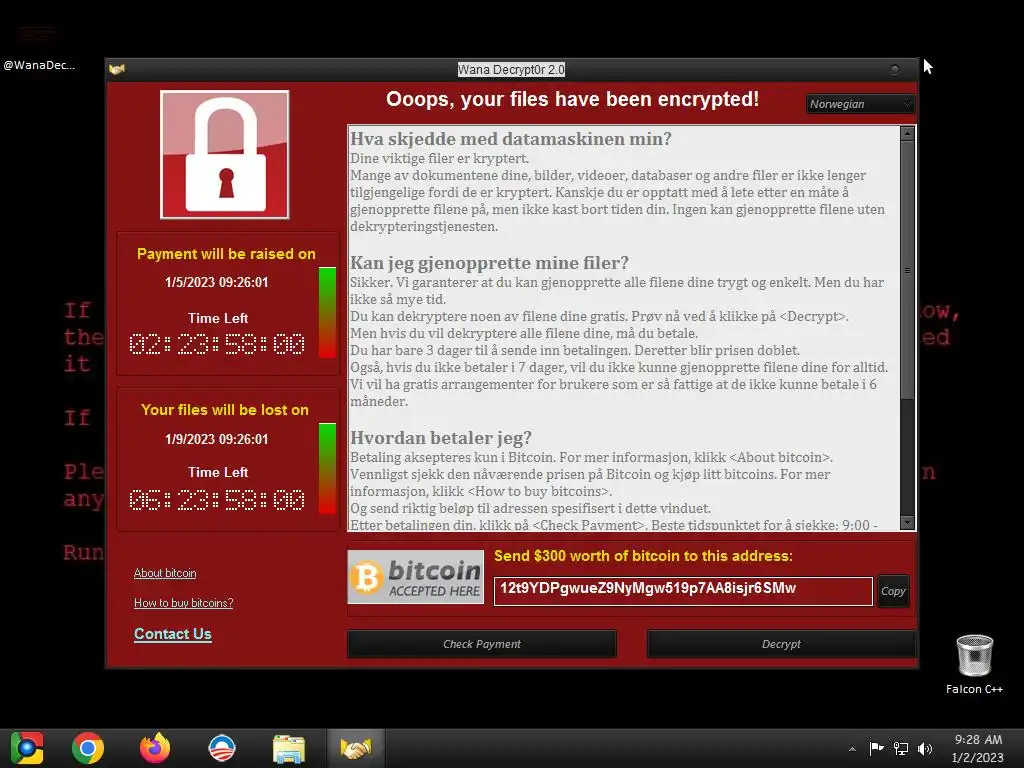Click the 'Payment will be raised on' label
The image size is (1024, 768).
pyautogui.click(x=226, y=254)
